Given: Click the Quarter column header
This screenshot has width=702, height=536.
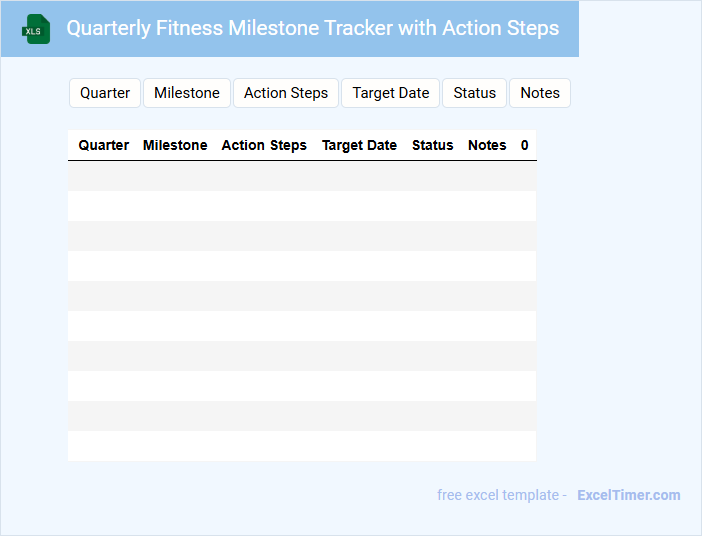Looking at the screenshot, I should [x=104, y=145].
